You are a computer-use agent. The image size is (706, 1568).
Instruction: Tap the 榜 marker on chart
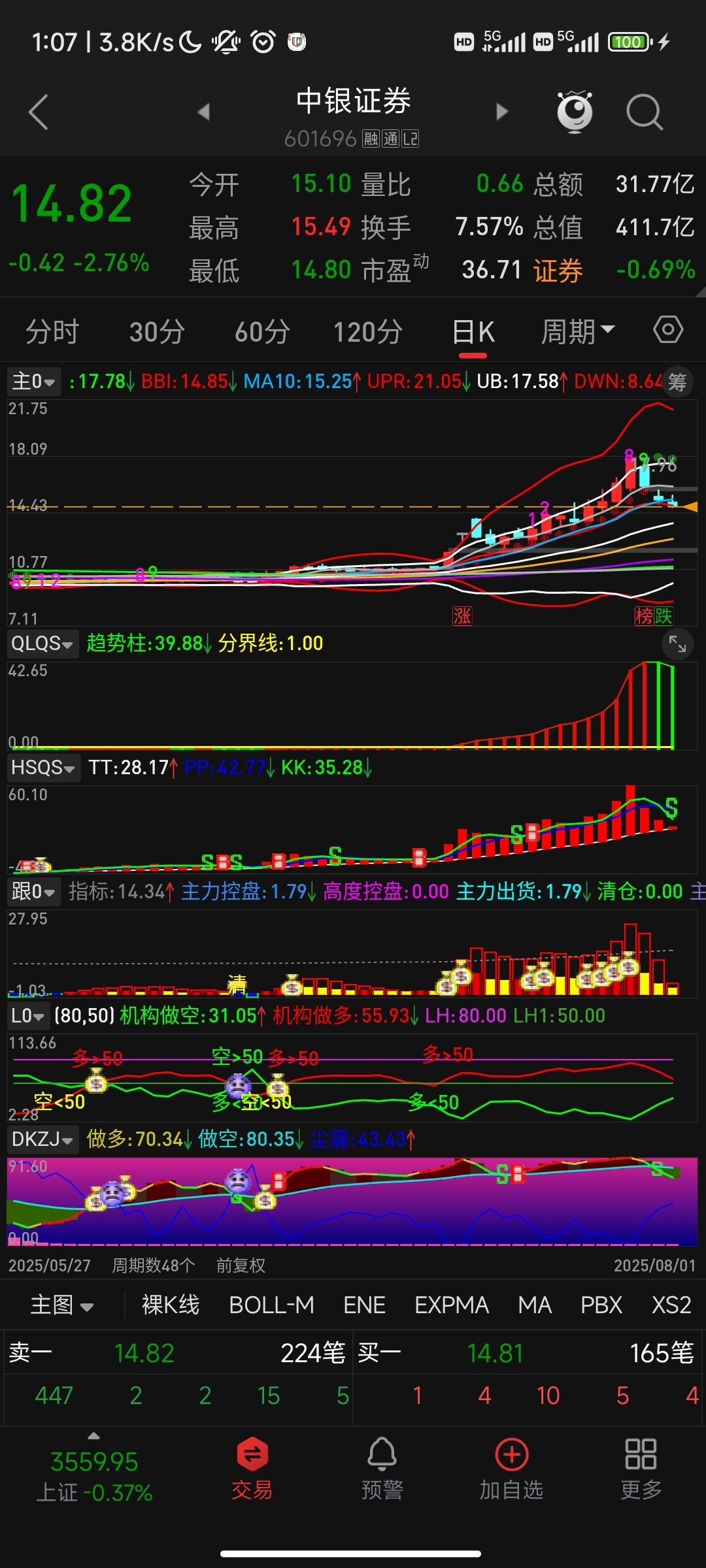pyautogui.click(x=644, y=615)
